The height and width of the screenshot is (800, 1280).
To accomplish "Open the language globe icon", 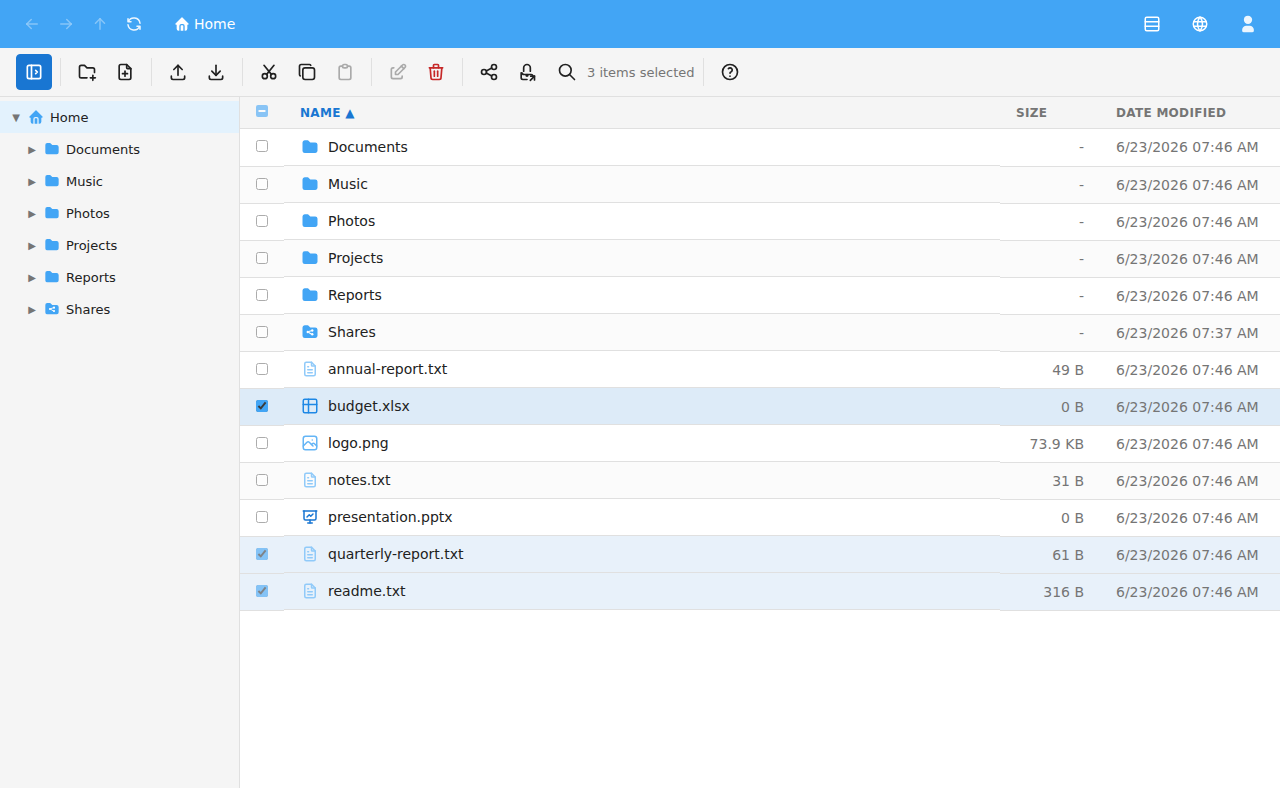I will 1200,24.
